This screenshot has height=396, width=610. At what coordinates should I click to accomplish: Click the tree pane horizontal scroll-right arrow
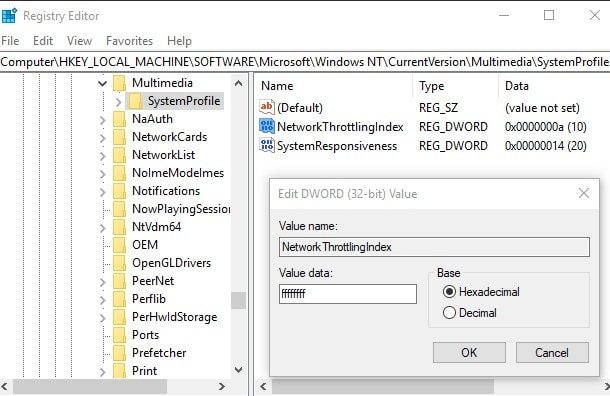click(222, 386)
